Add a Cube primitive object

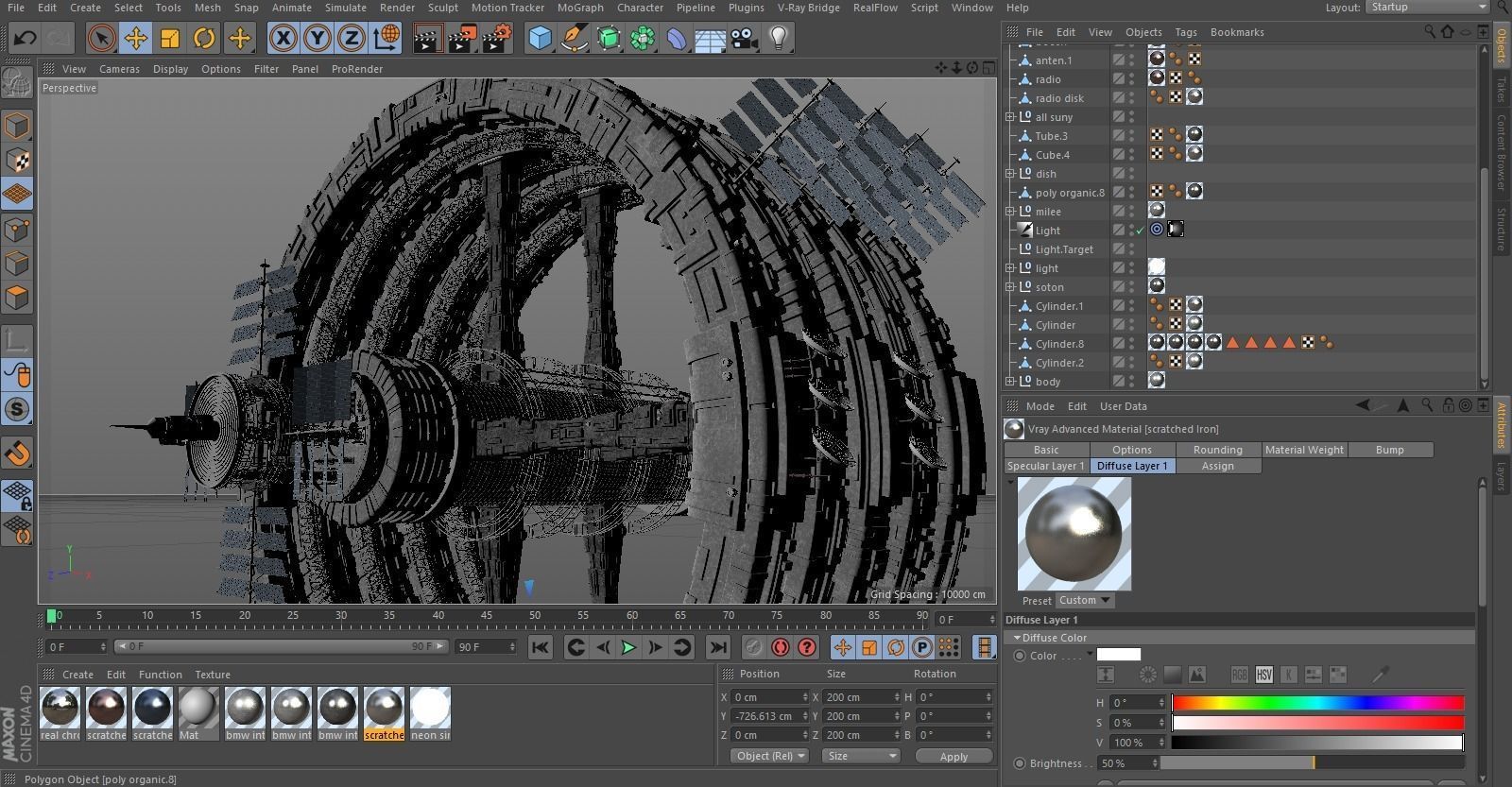click(541, 39)
